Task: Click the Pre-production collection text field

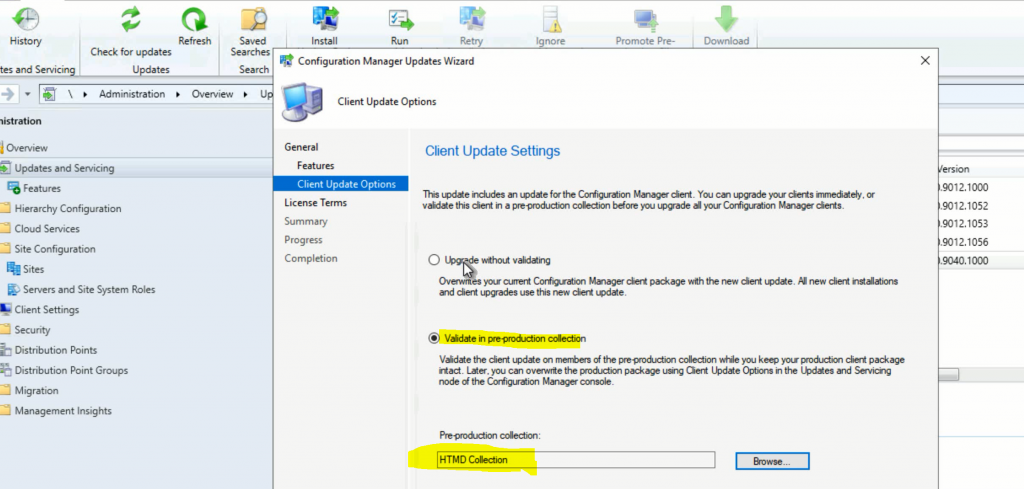Action: tap(576, 460)
